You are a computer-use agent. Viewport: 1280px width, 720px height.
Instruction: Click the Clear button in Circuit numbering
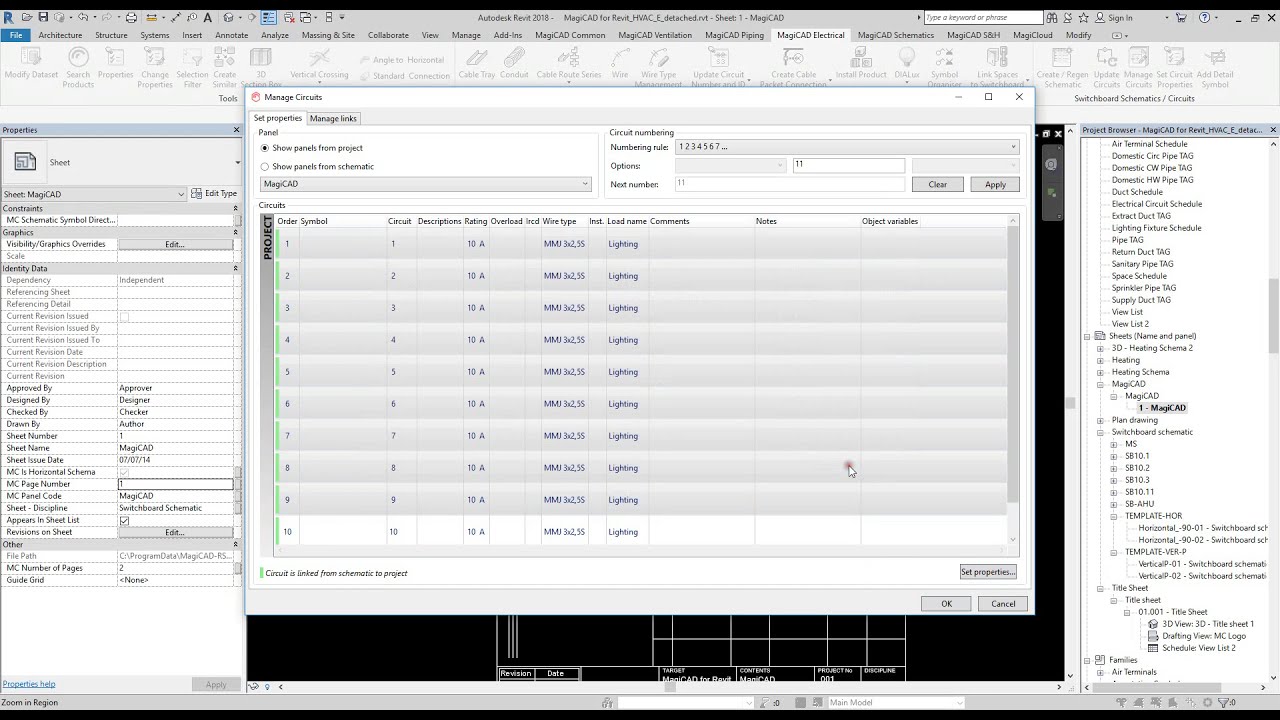pyautogui.click(x=937, y=184)
